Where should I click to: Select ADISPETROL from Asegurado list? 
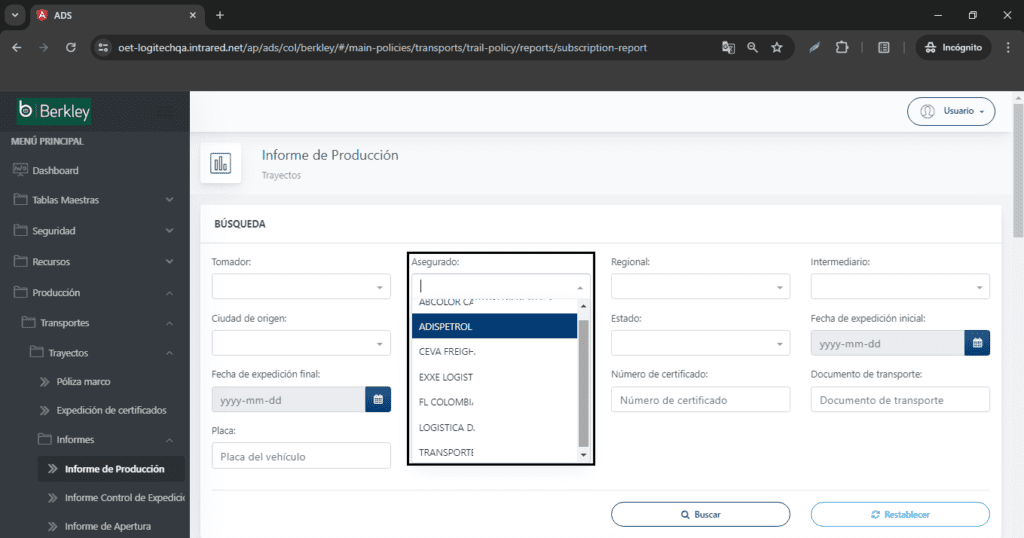pyautogui.click(x=494, y=326)
